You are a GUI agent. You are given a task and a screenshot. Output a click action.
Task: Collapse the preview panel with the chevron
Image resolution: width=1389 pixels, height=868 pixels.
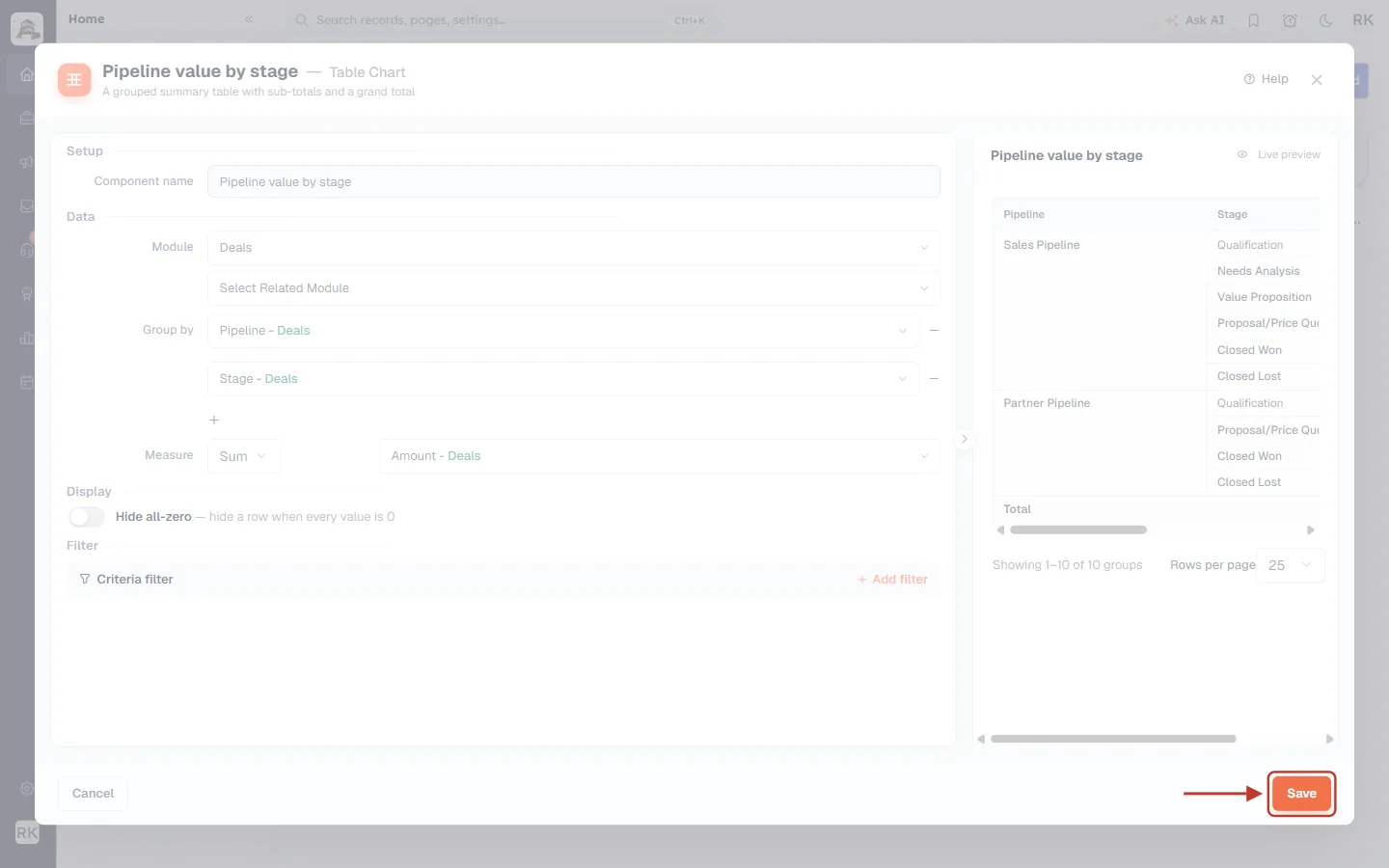[x=964, y=439]
